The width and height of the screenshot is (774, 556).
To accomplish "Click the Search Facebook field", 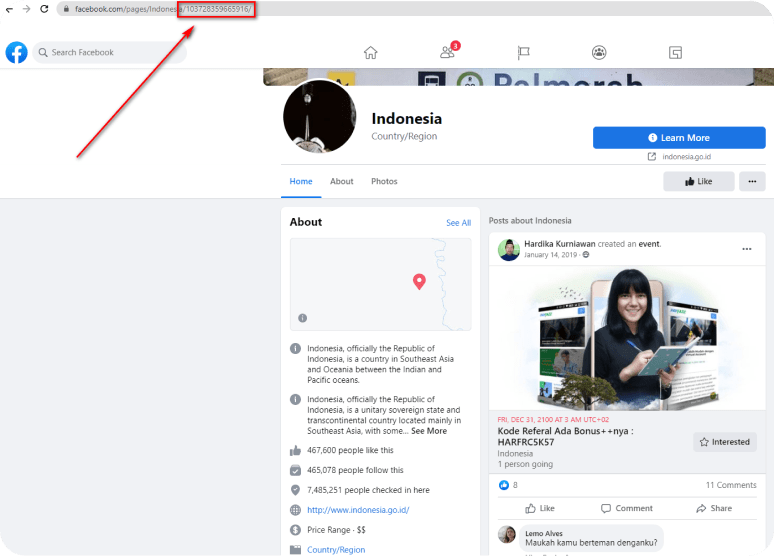I will [110, 52].
